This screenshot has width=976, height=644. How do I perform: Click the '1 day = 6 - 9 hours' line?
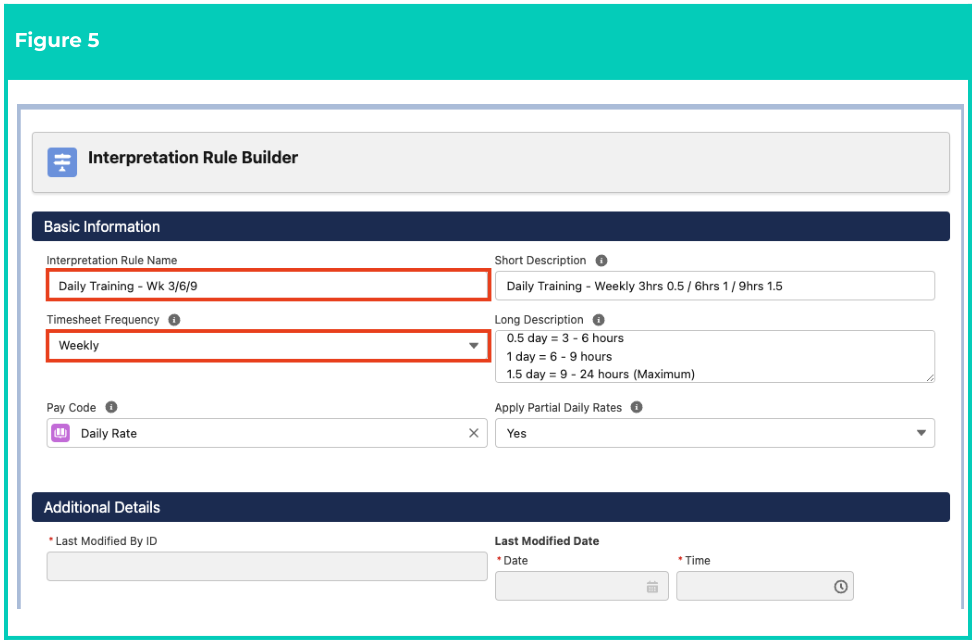point(559,357)
